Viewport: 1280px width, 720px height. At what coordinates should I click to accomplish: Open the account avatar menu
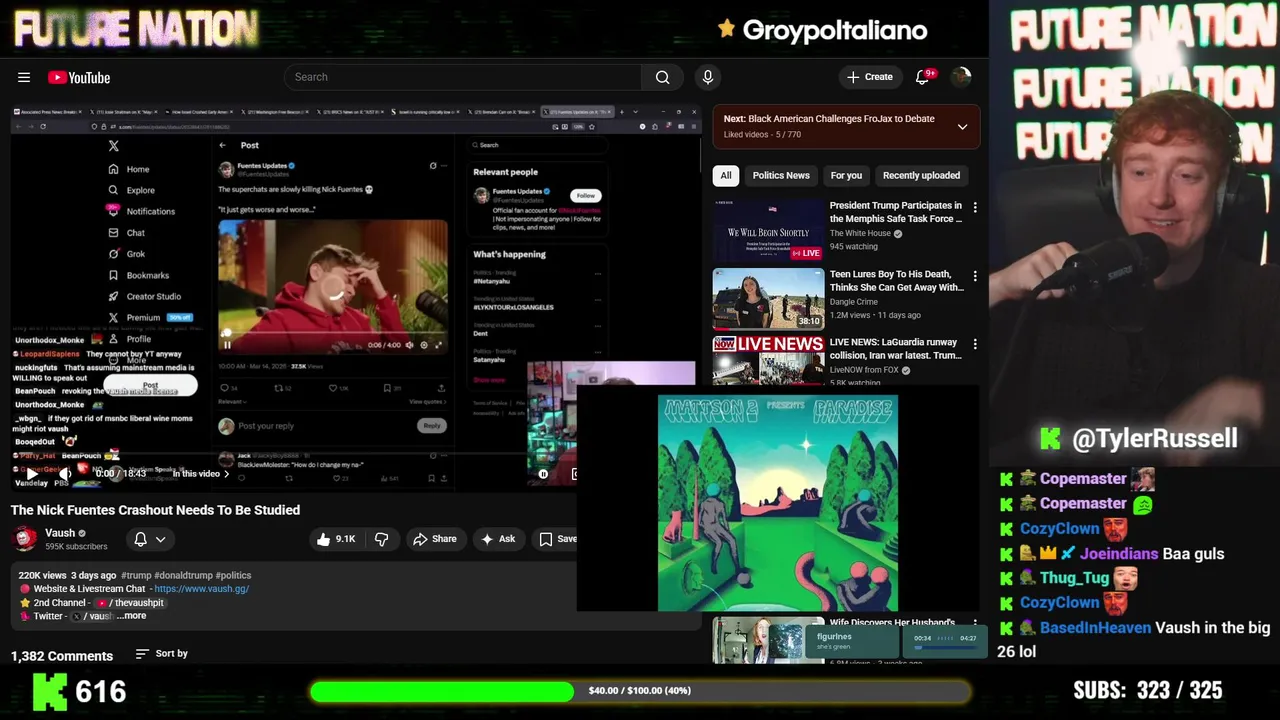point(961,77)
